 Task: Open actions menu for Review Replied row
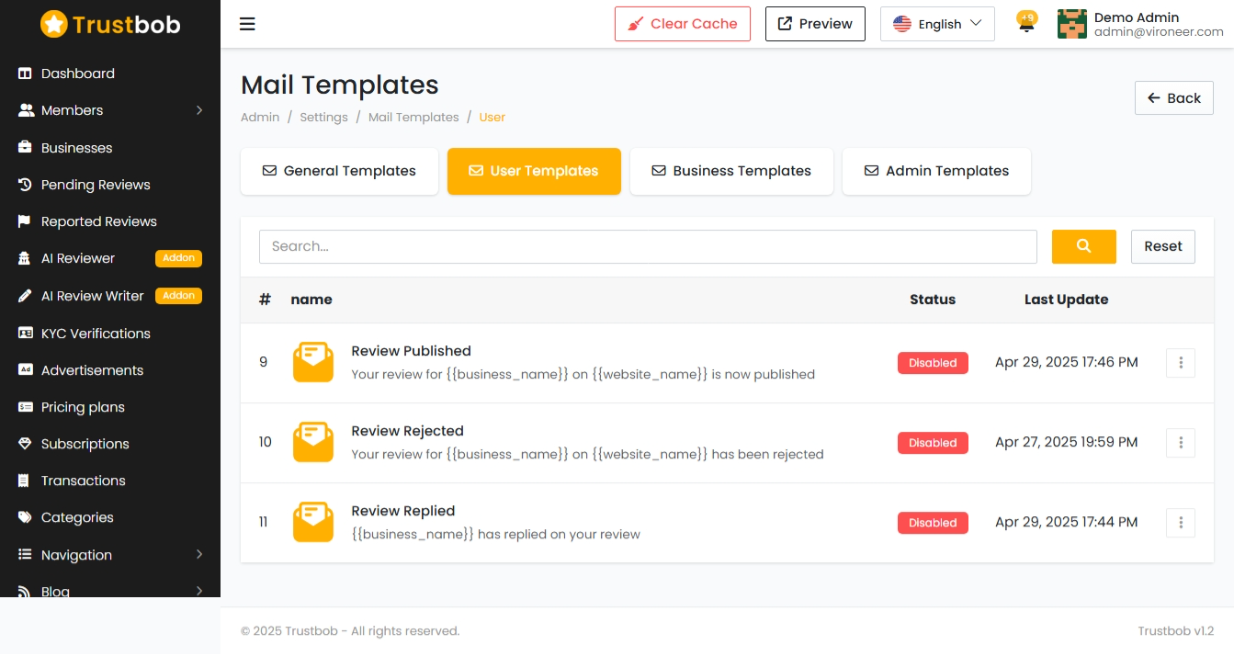[1180, 523]
